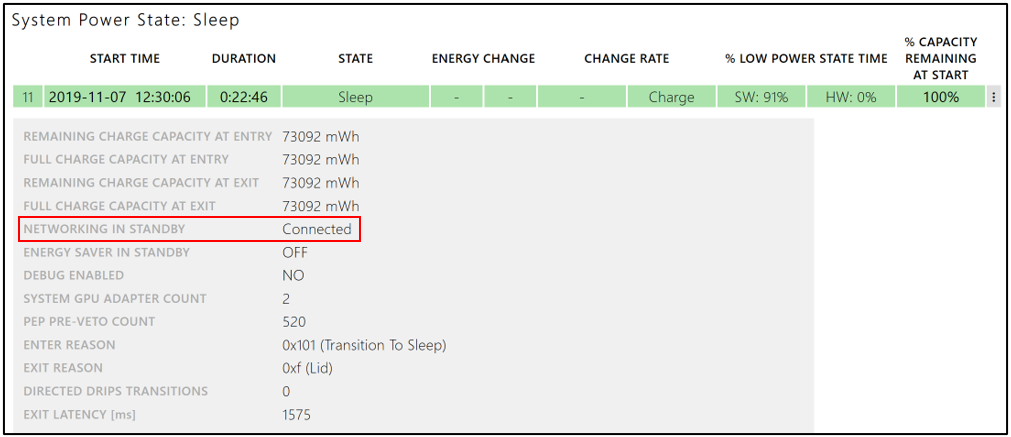Viewport: 1011px width, 437px height.
Task: Click the ENERGY CHANGE column header
Action: [x=483, y=59]
